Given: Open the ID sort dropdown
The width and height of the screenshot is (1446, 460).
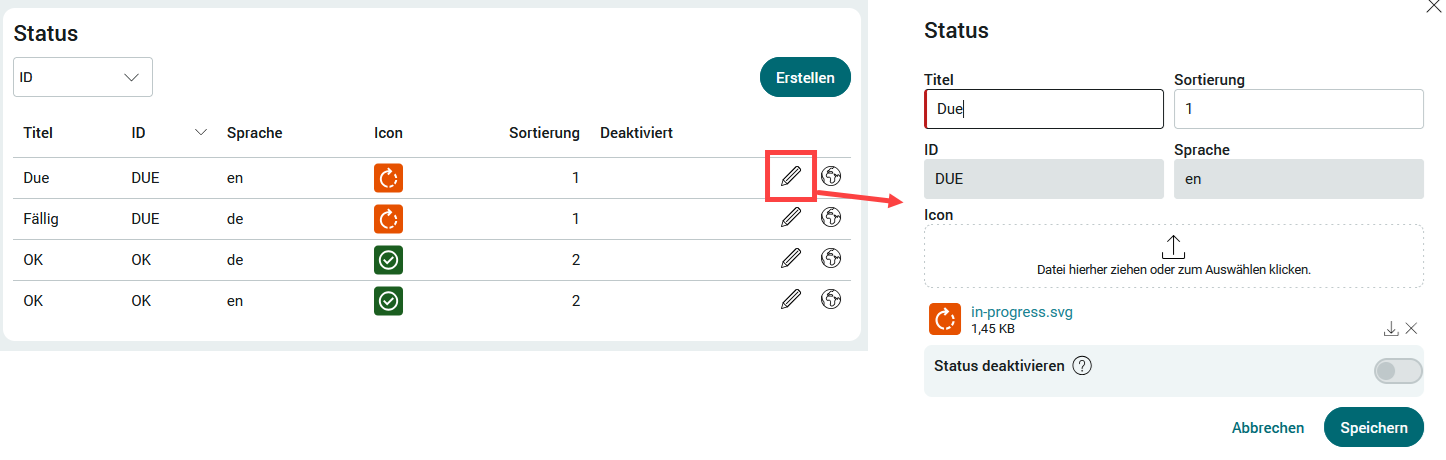Looking at the screenshot, I should click(83, 77).
